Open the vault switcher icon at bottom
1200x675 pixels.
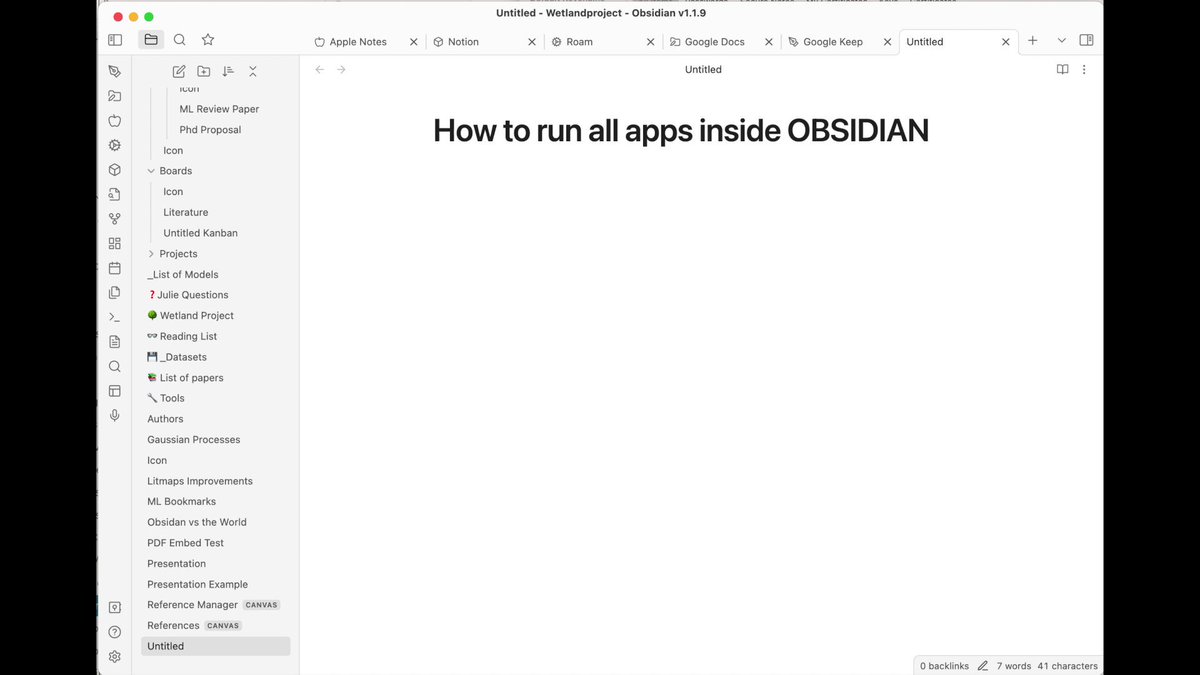click(x=115, y=607)
